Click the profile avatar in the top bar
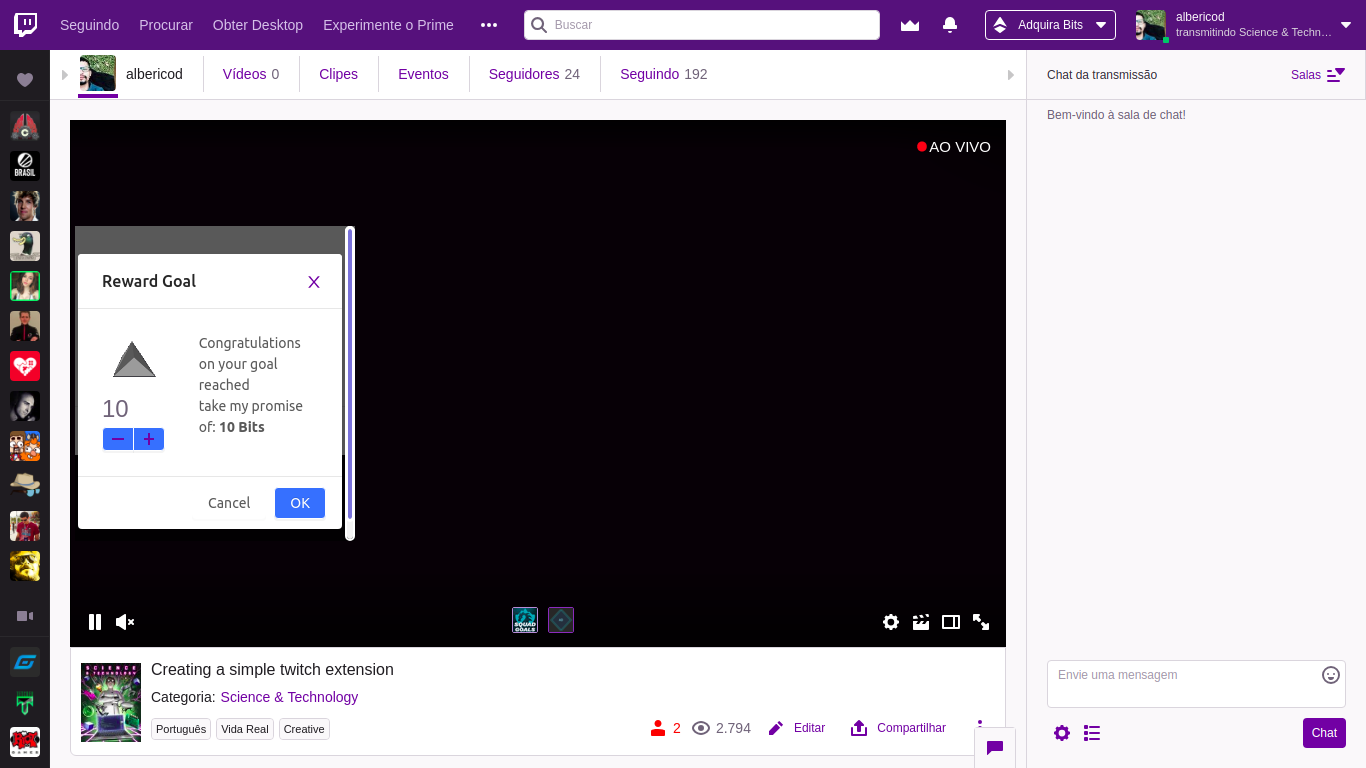This screenshot has width=1366, height=768. [1151, 25]
